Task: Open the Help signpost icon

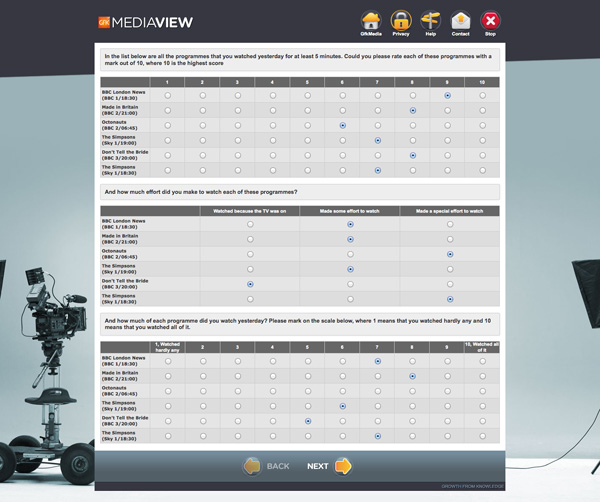Action: 430,21
